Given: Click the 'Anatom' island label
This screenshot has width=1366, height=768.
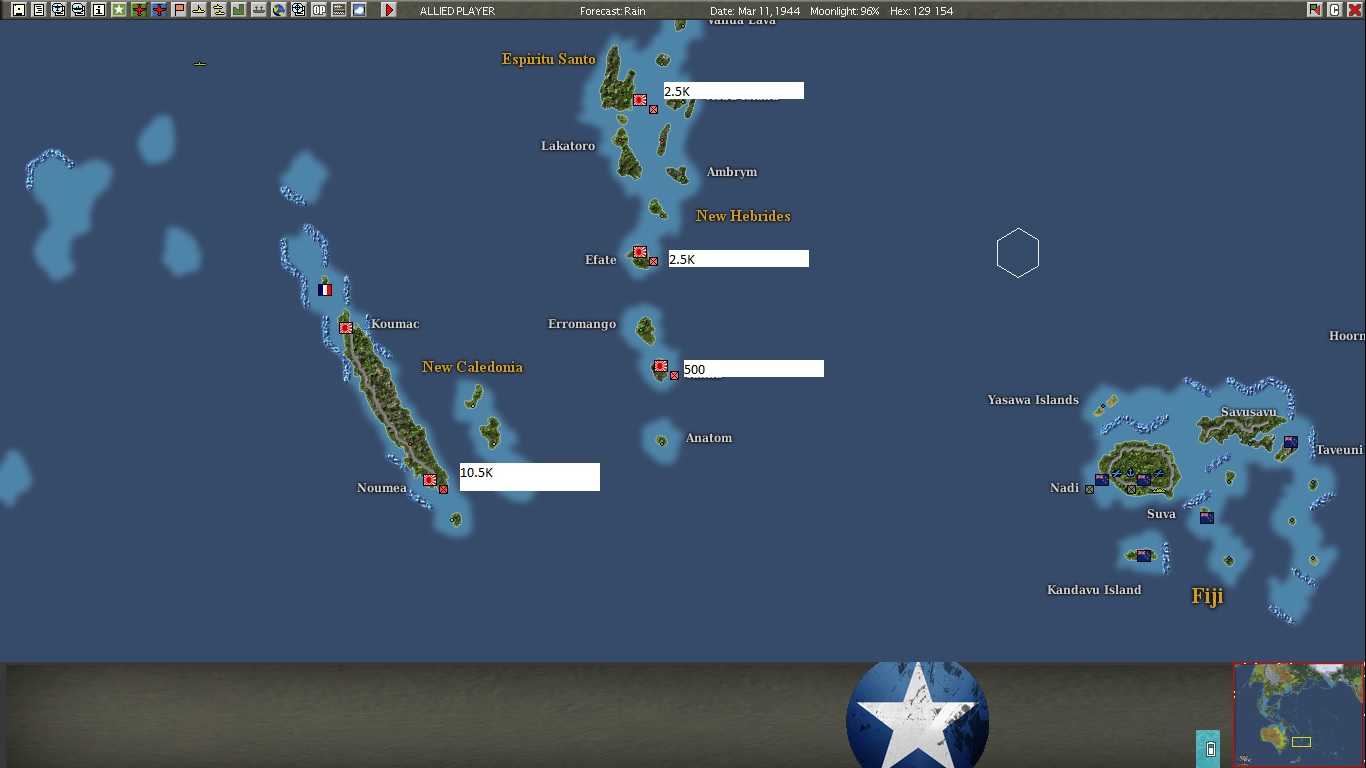Looking at the screenshot, I should tap(709, 438).
